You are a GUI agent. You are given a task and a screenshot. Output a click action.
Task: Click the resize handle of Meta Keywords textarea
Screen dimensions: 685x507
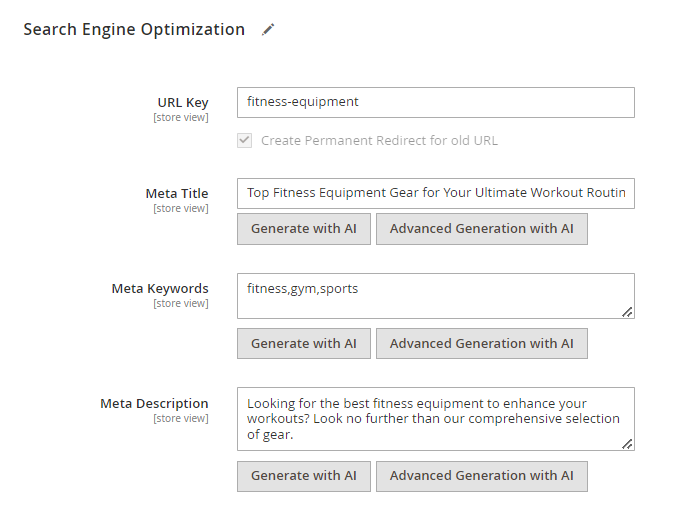pos(627,312)
